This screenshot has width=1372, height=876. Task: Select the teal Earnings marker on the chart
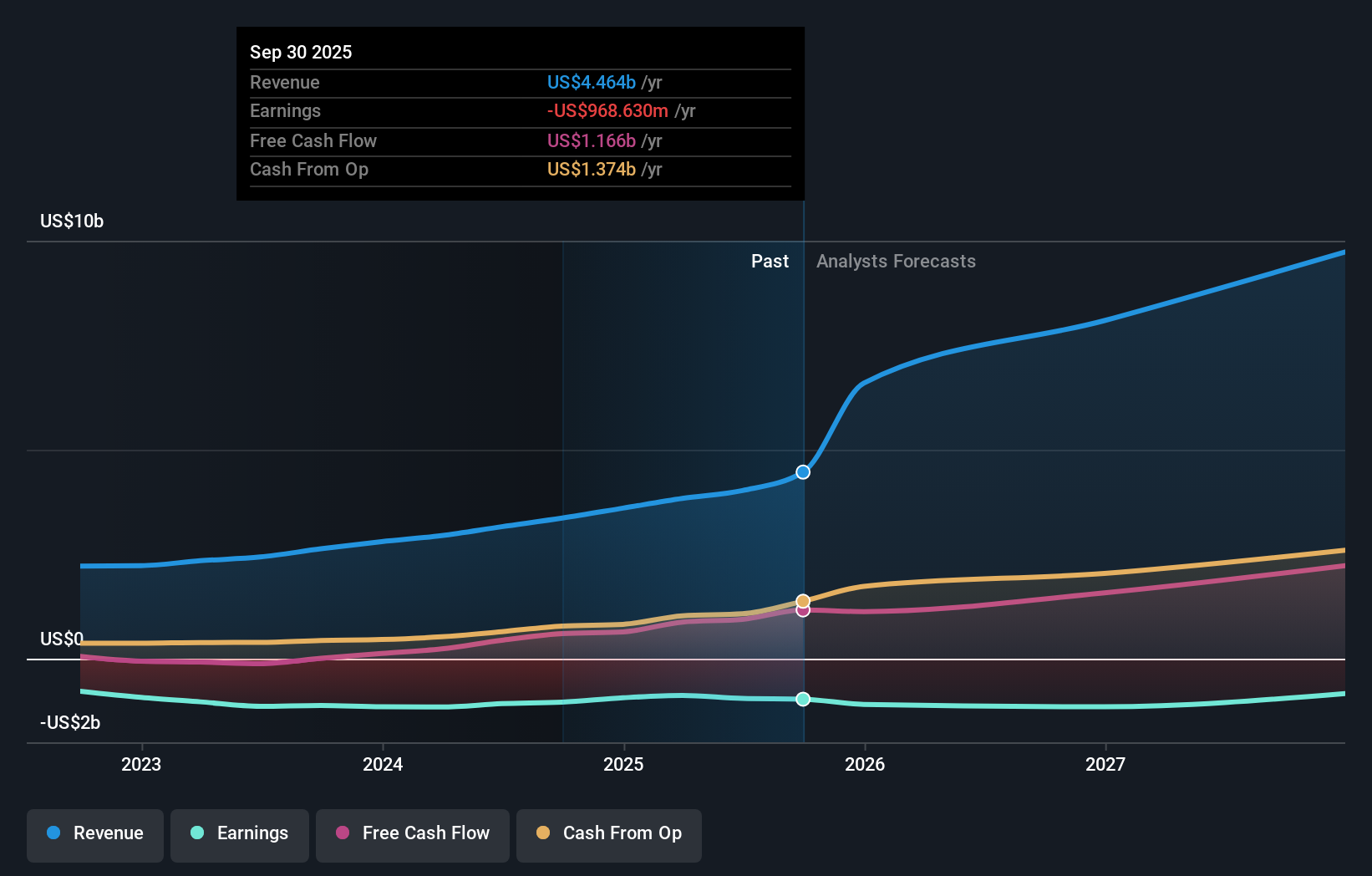point(802,700)
